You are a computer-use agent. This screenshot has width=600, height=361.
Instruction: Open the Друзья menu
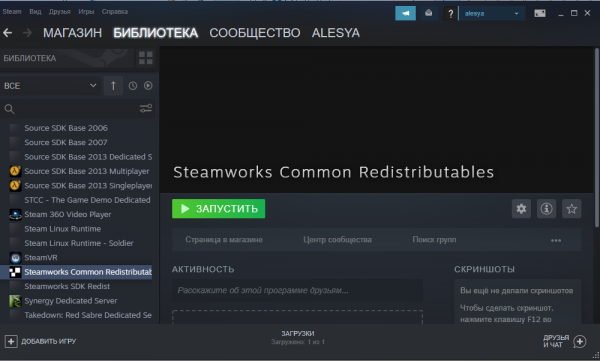[60, 11]
